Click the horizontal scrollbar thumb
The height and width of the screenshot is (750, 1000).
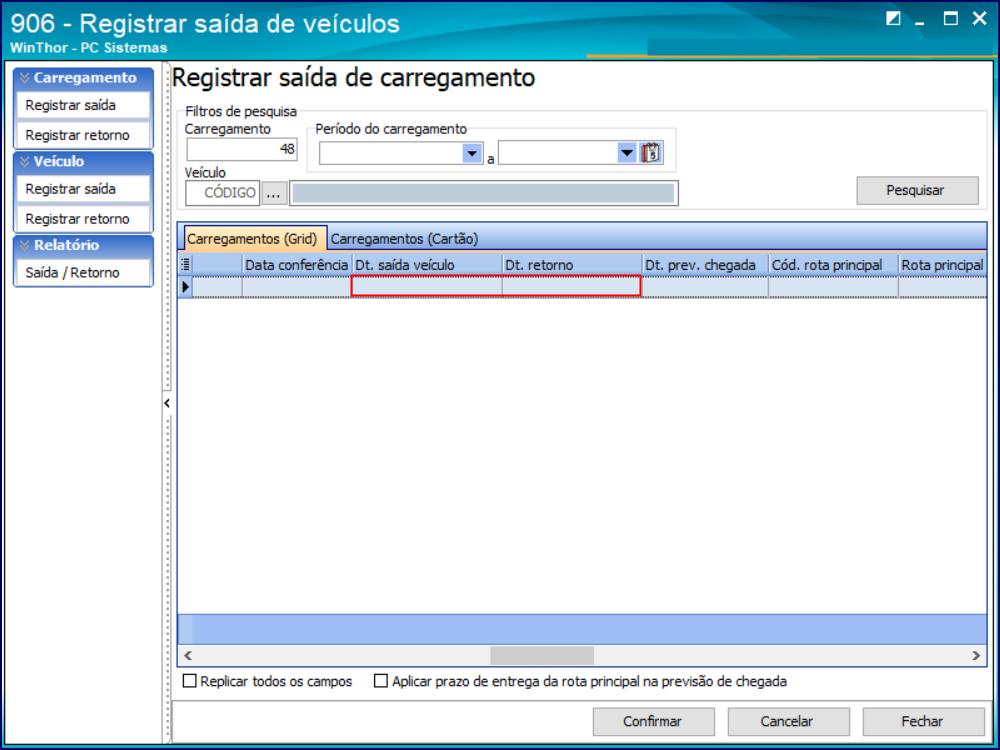click(541, 655)
